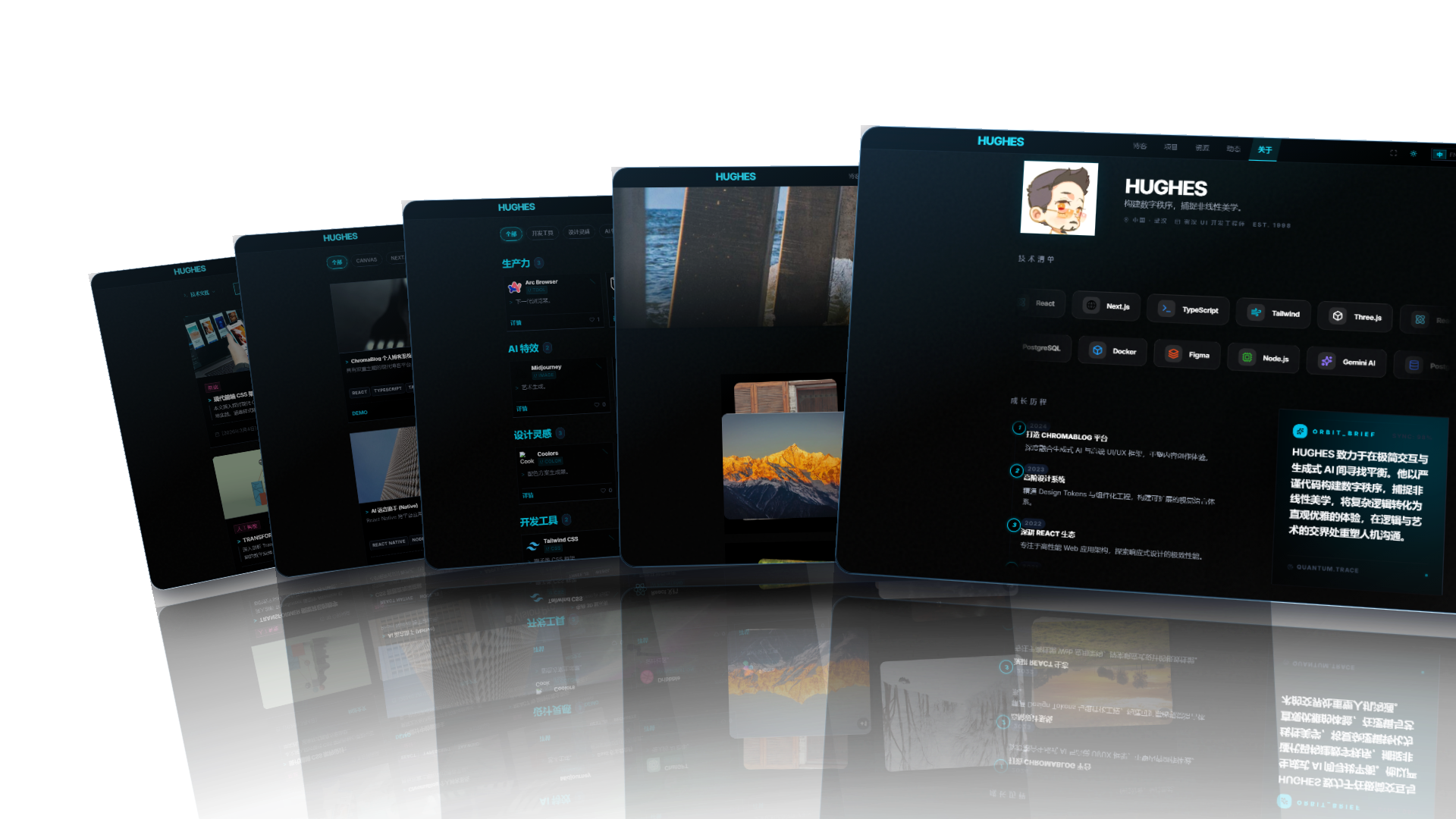
Task: Open the wooden shutters photo card
Action: pyautogui.click(x=786, y=396)
